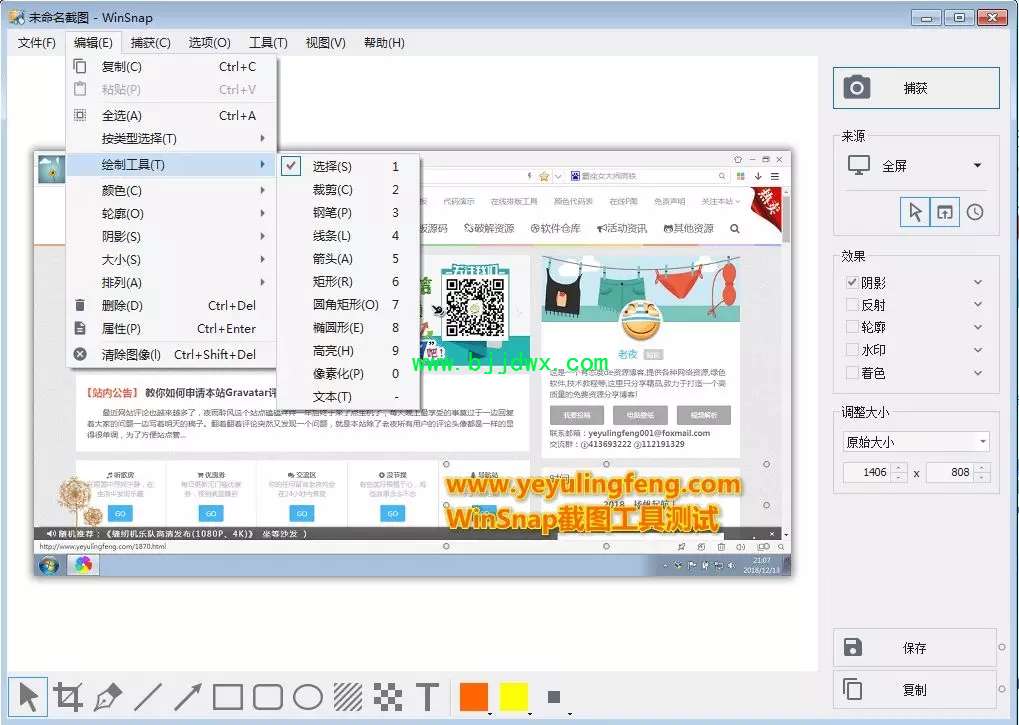Image resolution: width=1019 pixels, height=725 pixels.
Task: Select the Pixelate checker tool in bottom toolbar
Action: point(388,697)
